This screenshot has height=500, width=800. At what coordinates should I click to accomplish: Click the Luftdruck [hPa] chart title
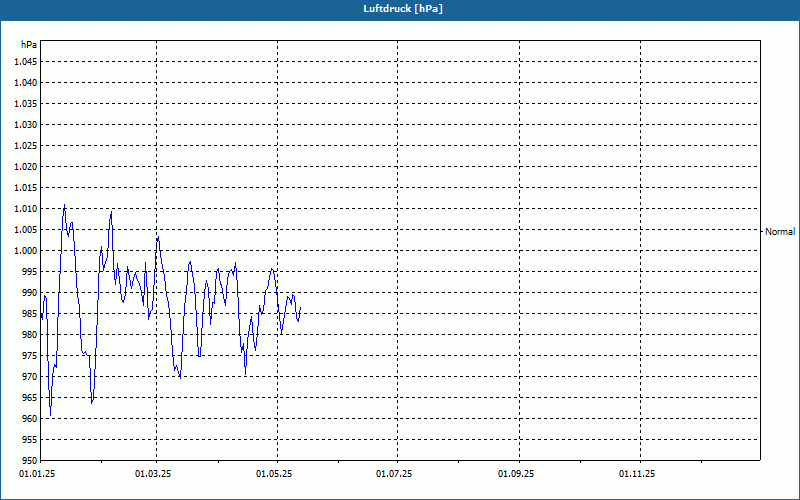point(403,9)
